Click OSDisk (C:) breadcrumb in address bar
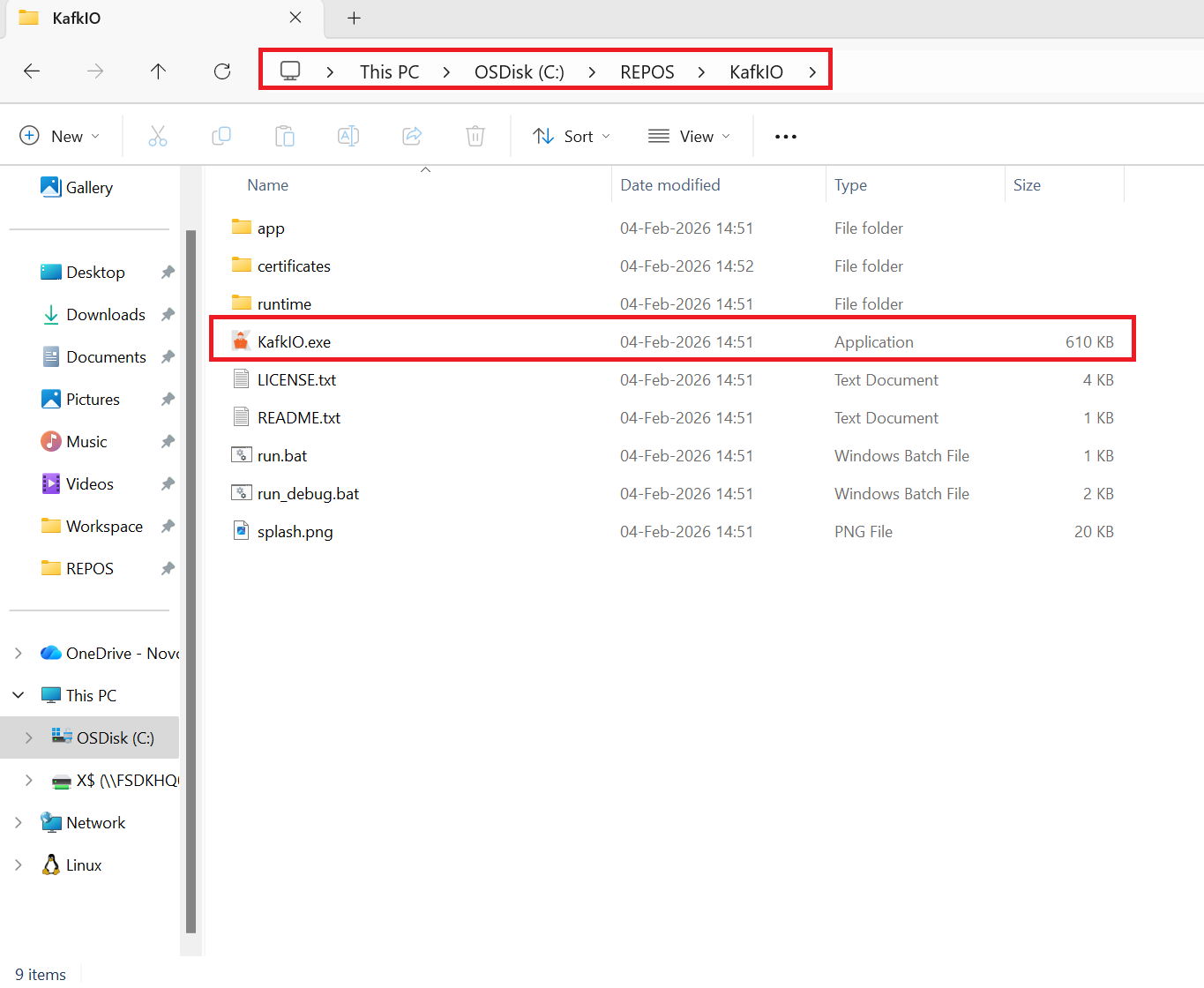 520,71
